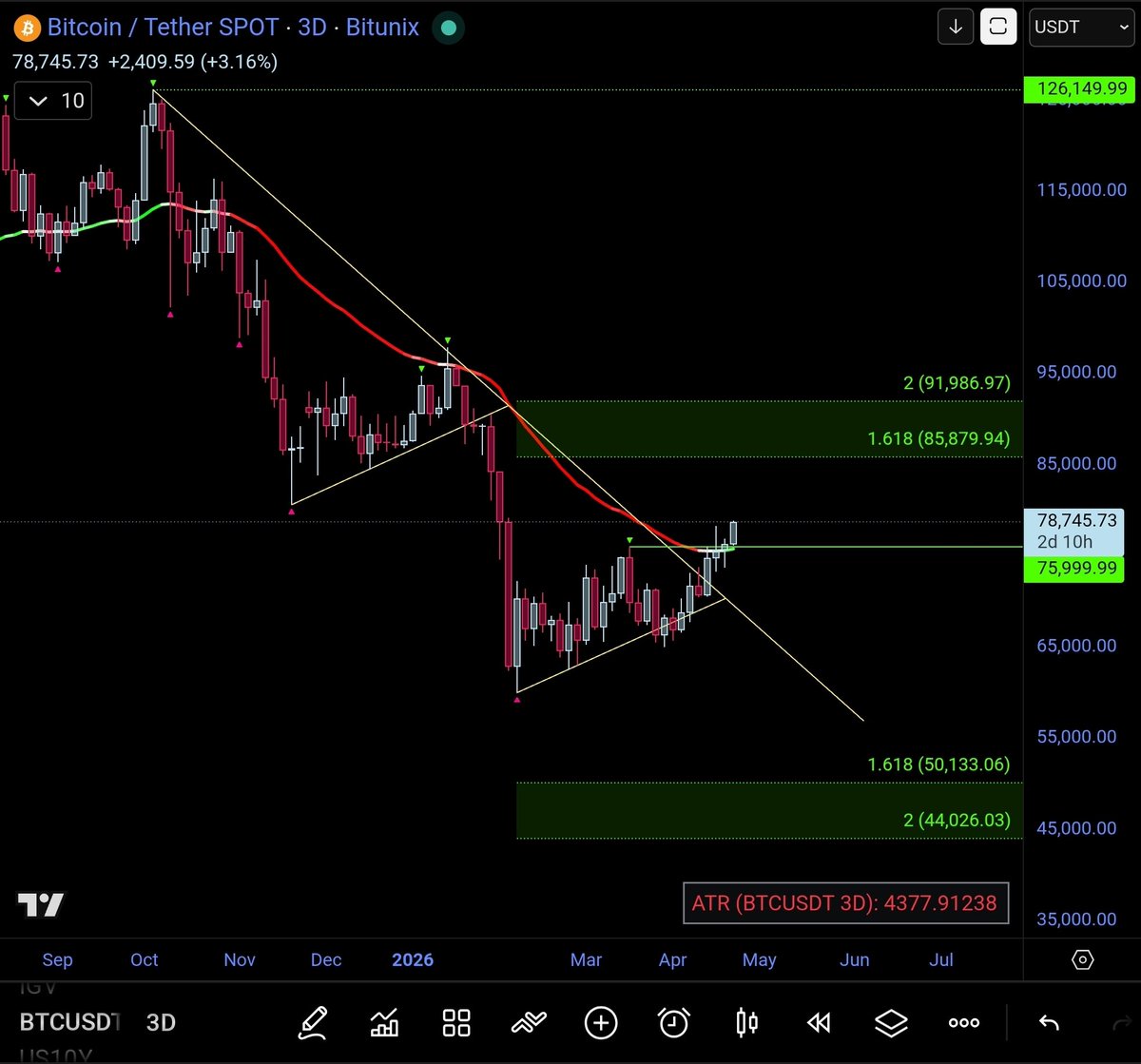Click the green market status dot
The image size is (1141, 1064).
pyautogui.click(x=448, y=29)
